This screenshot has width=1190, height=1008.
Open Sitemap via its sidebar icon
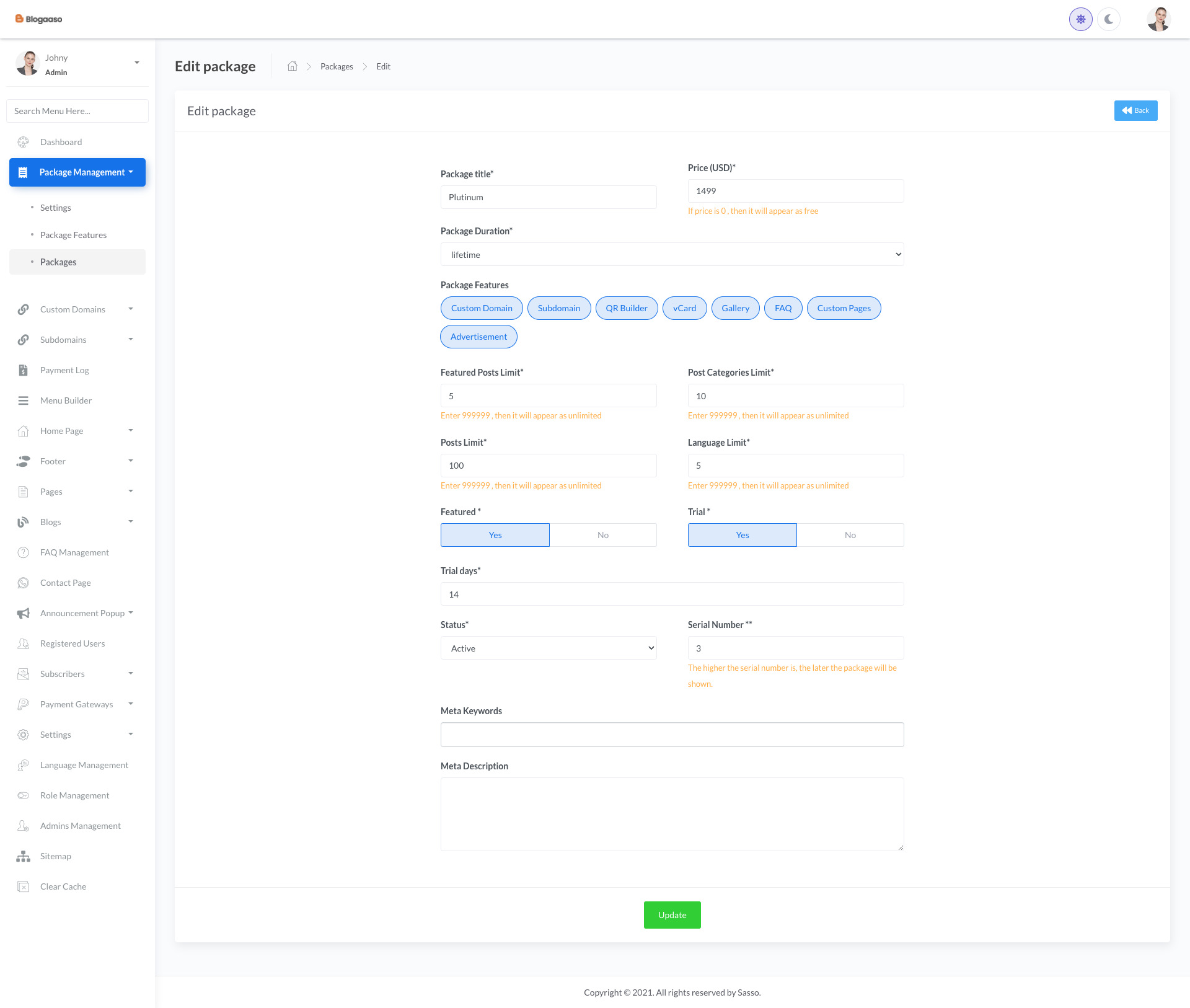point(23,856)
